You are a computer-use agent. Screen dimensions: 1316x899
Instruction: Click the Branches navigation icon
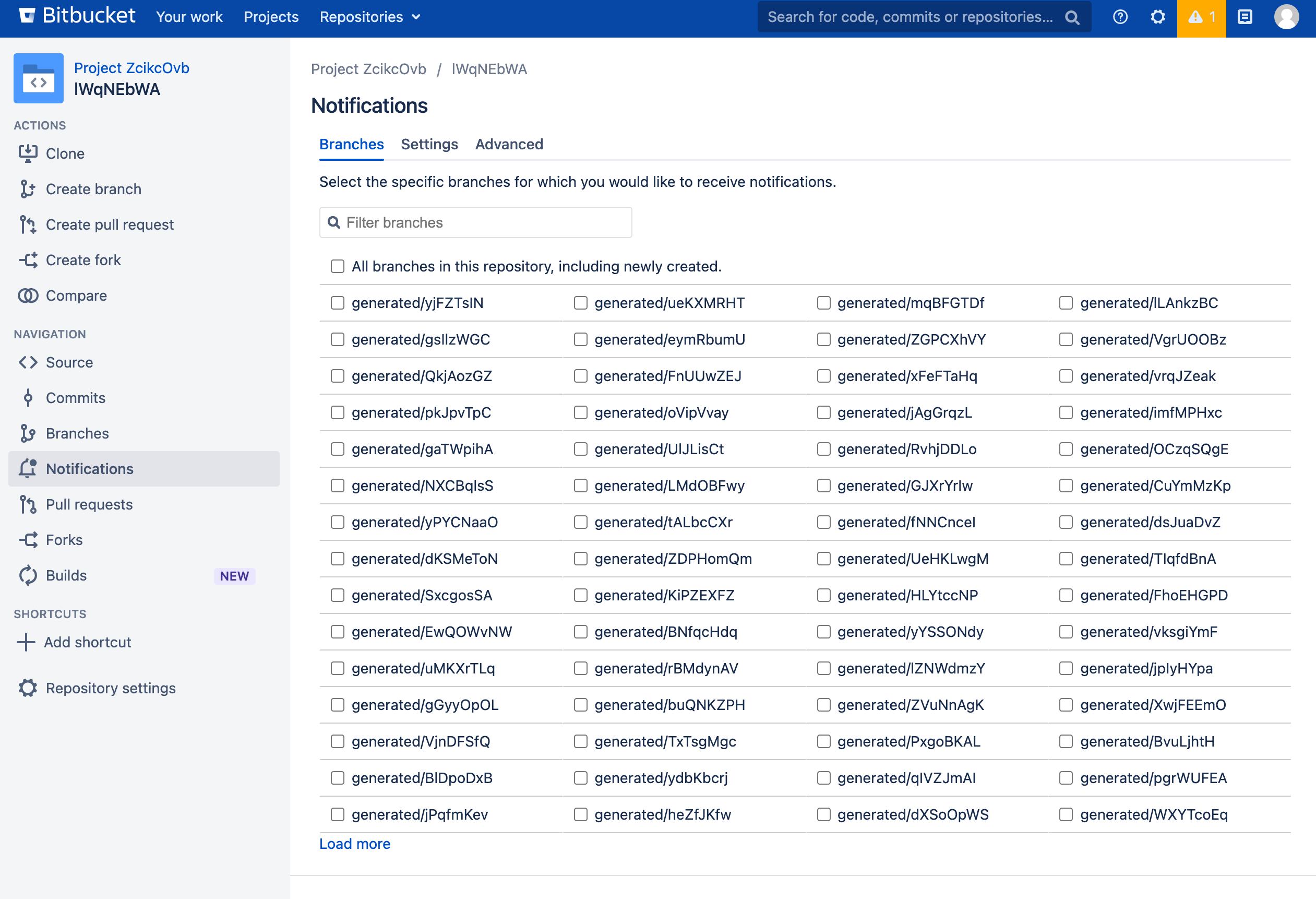click(28, 433)
